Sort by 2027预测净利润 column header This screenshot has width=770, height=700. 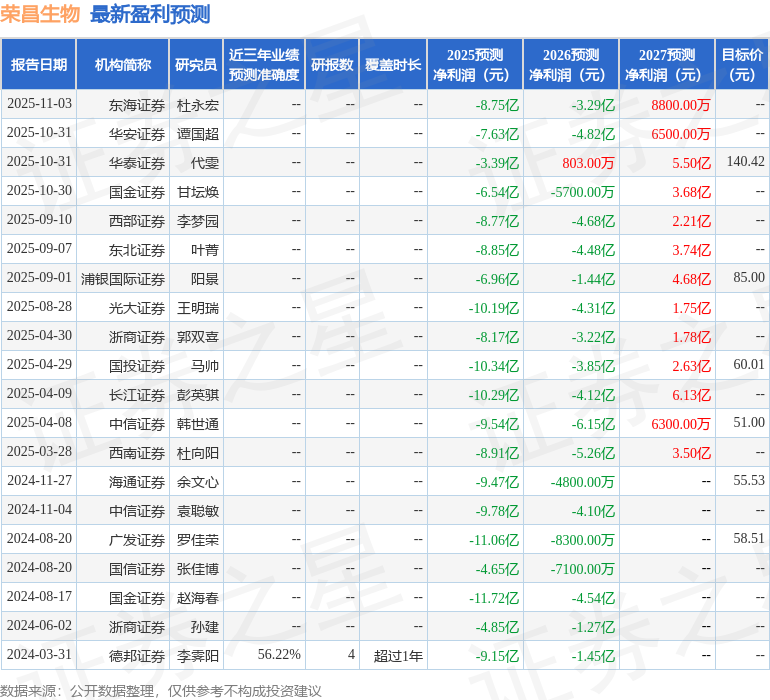[x=667, y=65]
